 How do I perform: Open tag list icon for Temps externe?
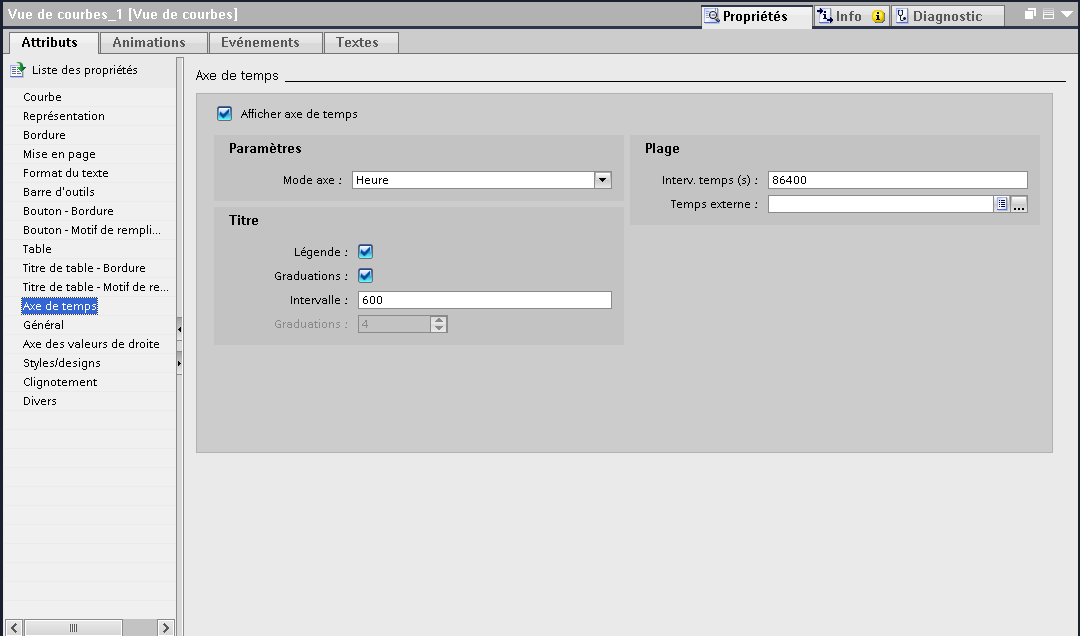pyautogui.click(x=1002, y=204)
